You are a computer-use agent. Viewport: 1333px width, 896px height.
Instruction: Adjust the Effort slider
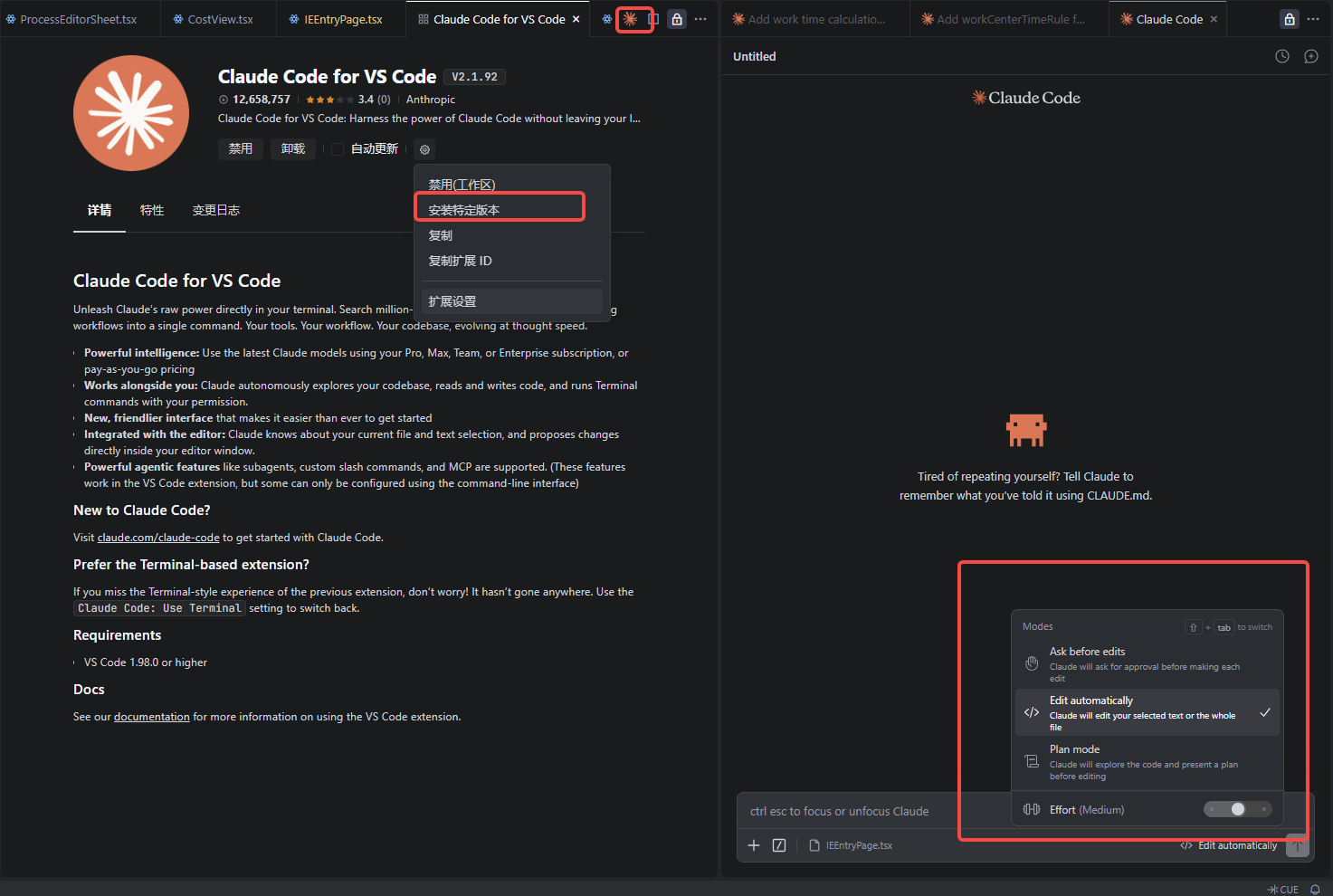tap(1237, 809)
